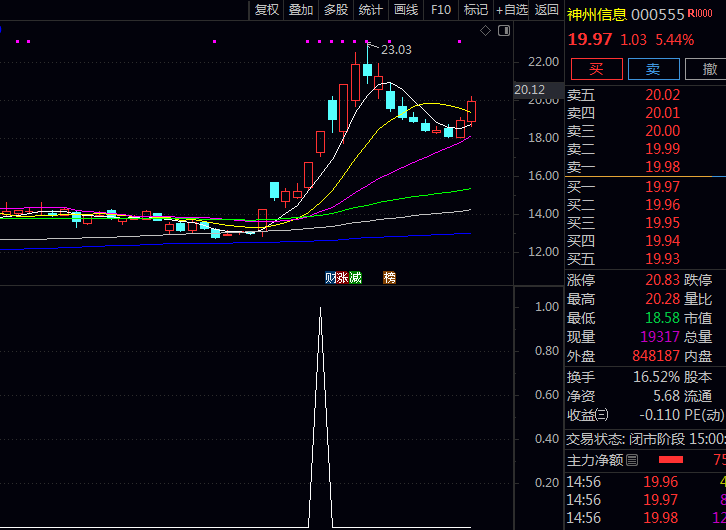Click the 减 marker icon
726x530 pixels.
pos(355,278)
